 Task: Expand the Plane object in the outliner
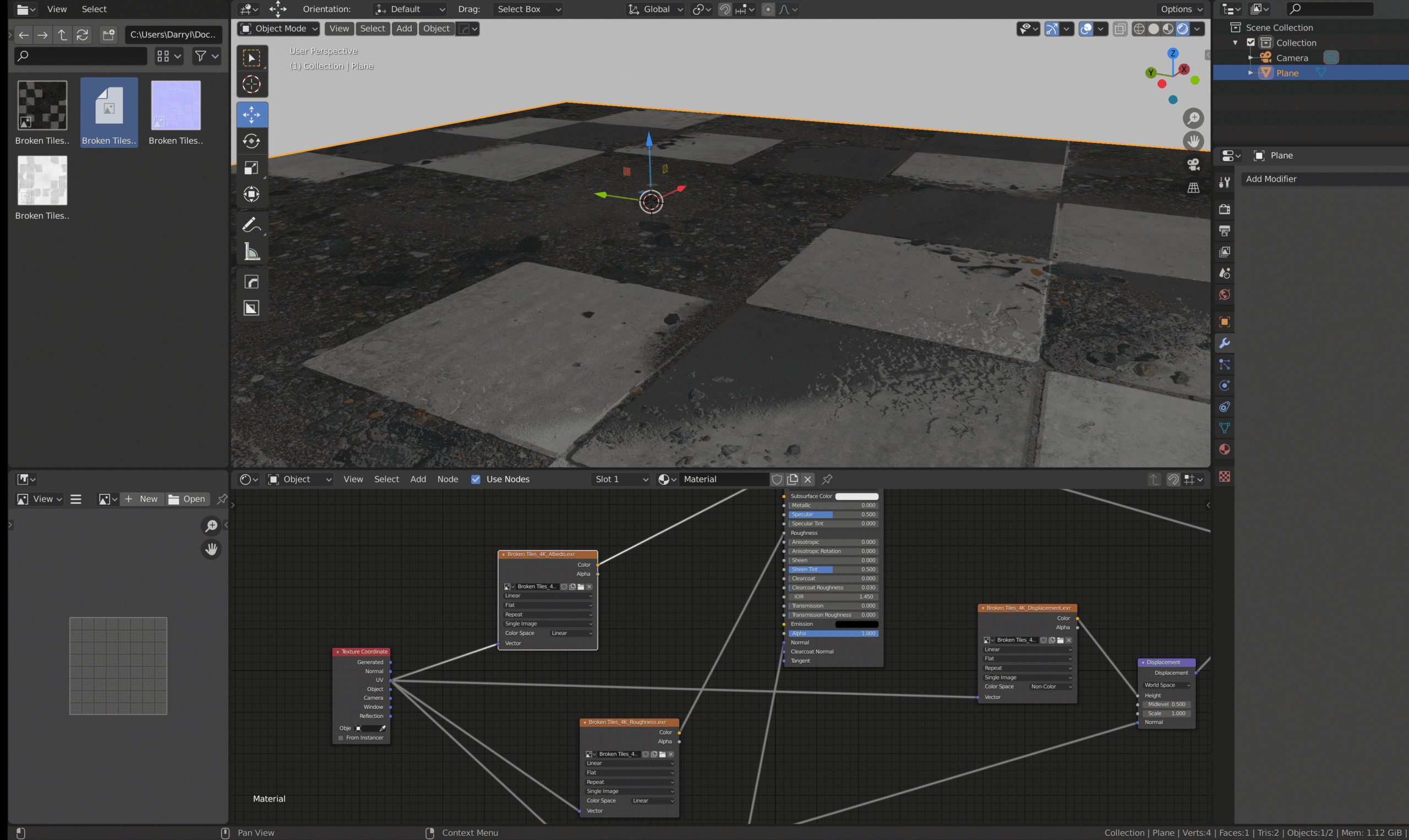tap(1250, 73)
